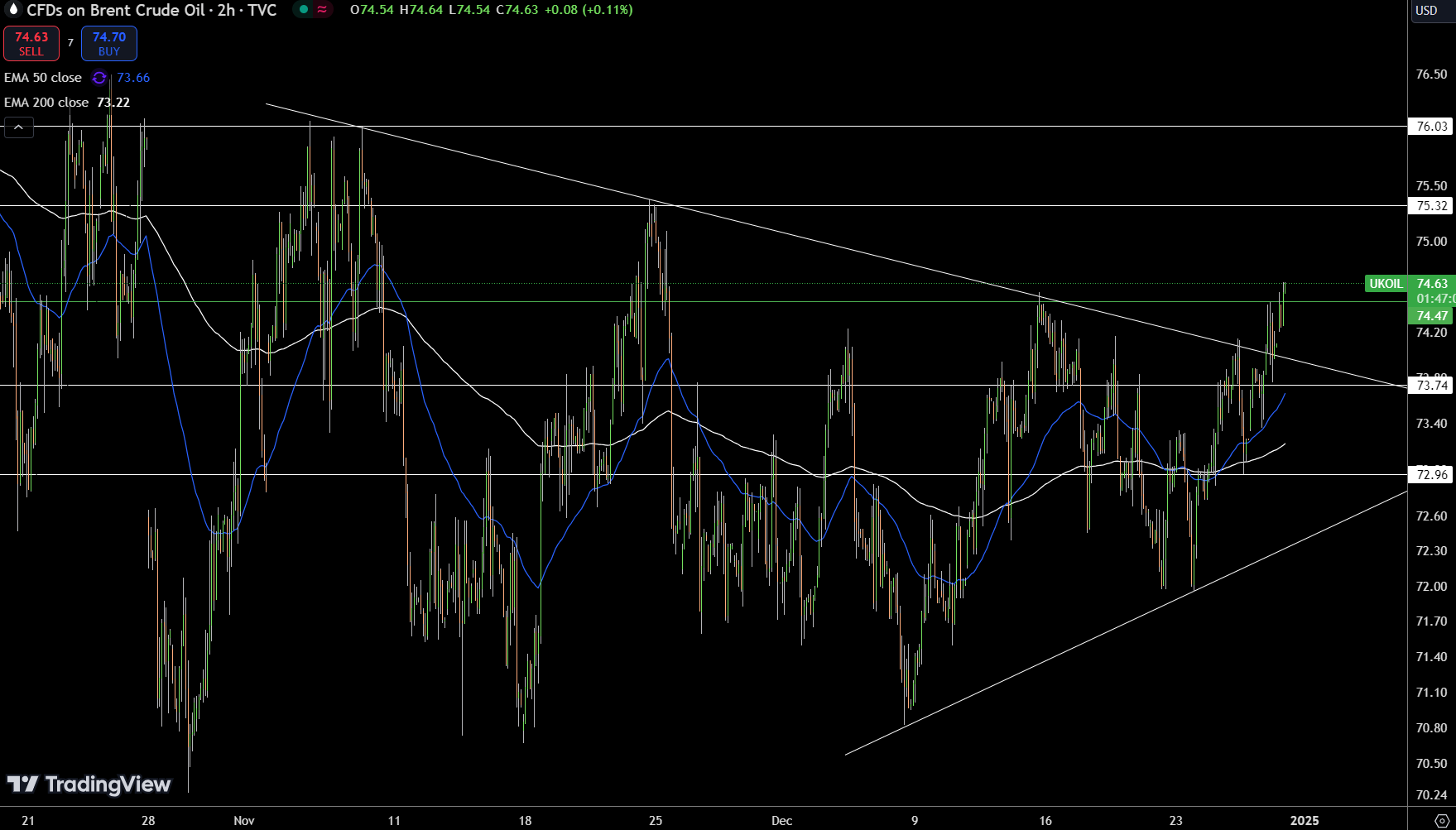Select the 72.96 horizontal line price label
Viewport: 1456px width, 830px height.
1431,475
